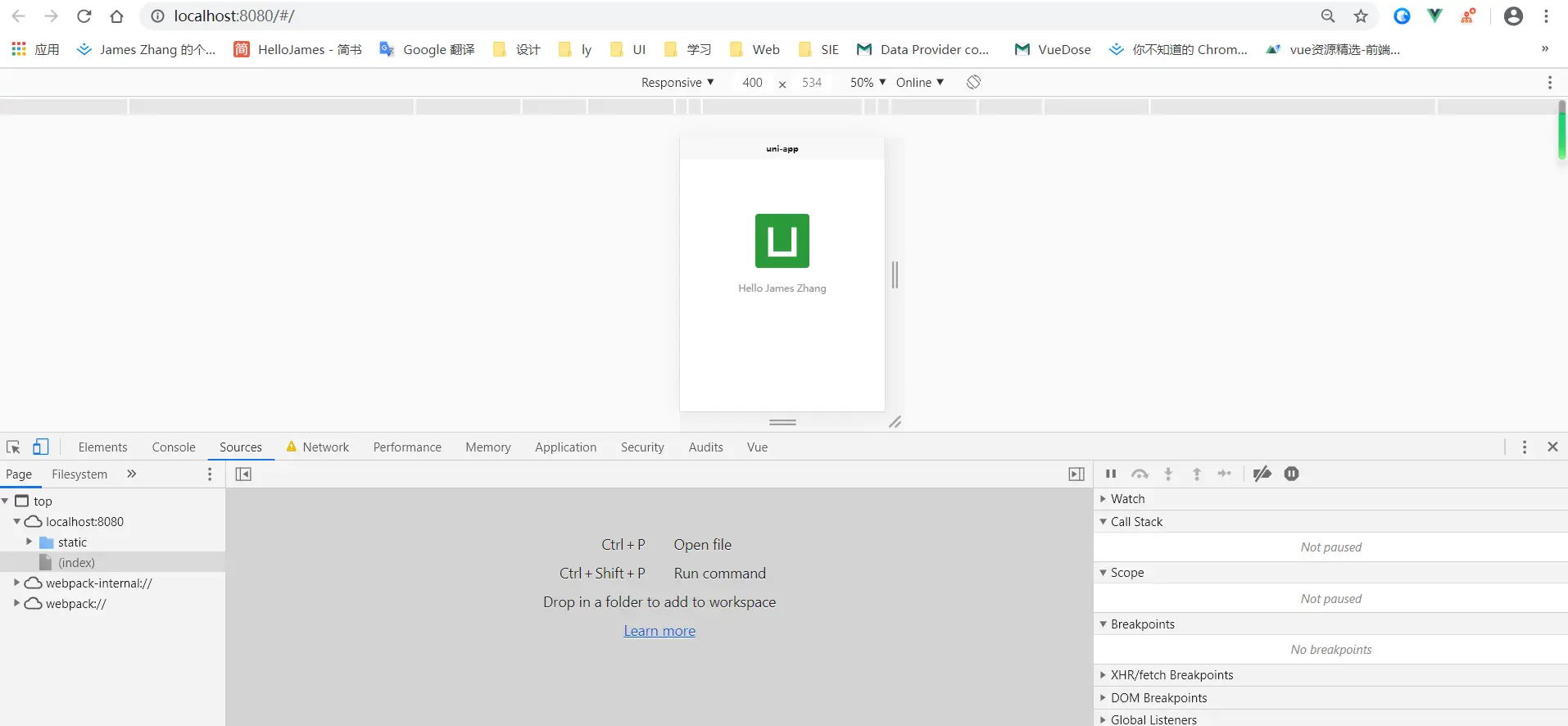Image resolution: width=1568 pixels, height=726 pixels.
Task: Show more navigator tabs chevron
Action: click(x=131, y=474)
